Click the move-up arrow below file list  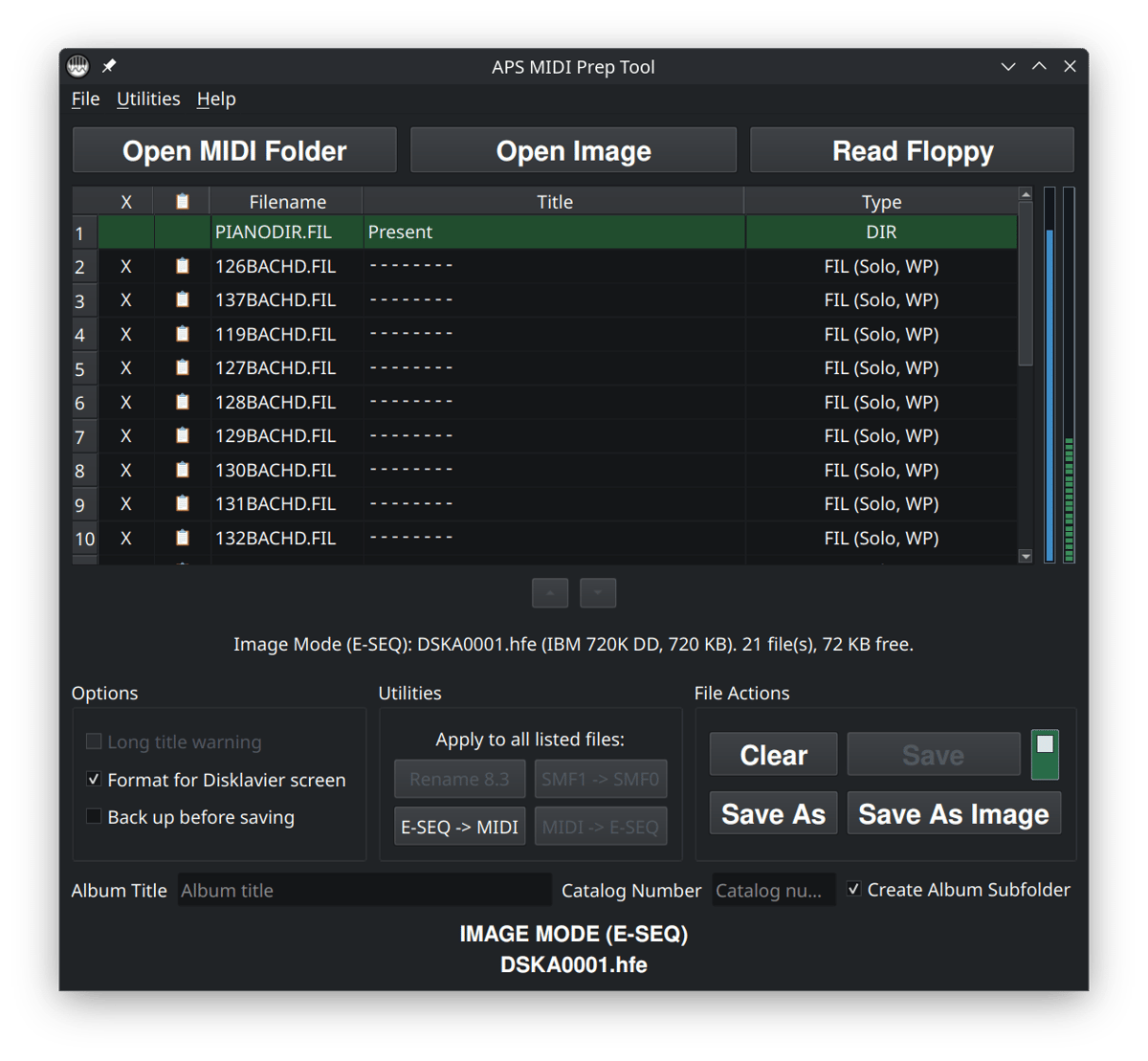point(550,593)
